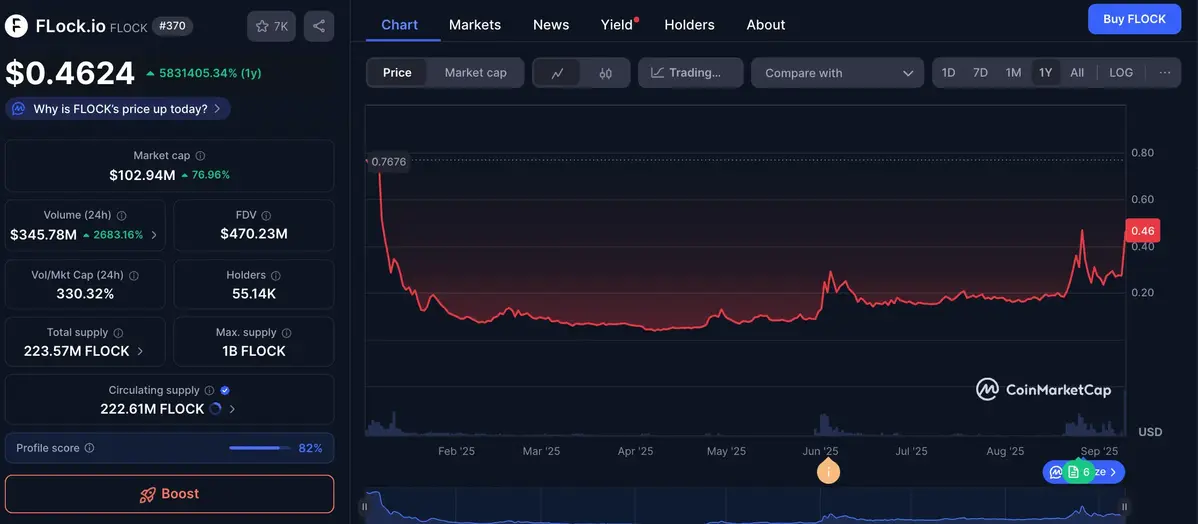The image size is (1198, 524).
Task: Click the Buy FLOCK button
Action: coord(1134,19)
